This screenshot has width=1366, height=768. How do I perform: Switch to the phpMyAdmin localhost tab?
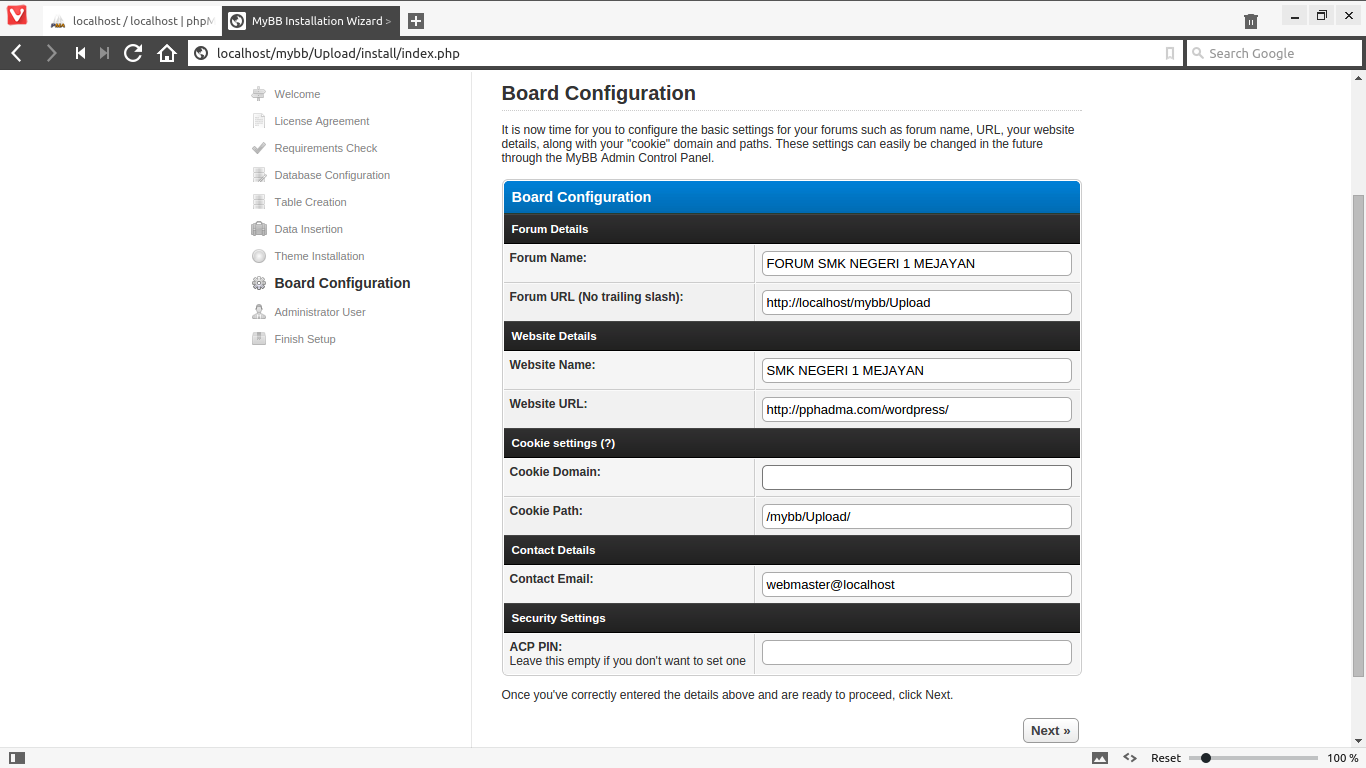click(x=130, y=21)
